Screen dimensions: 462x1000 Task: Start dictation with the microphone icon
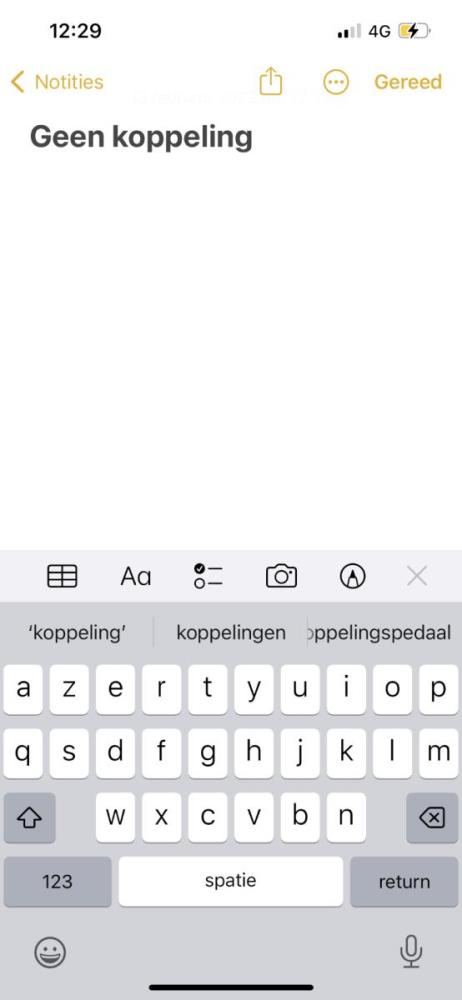tap(411, 952)
